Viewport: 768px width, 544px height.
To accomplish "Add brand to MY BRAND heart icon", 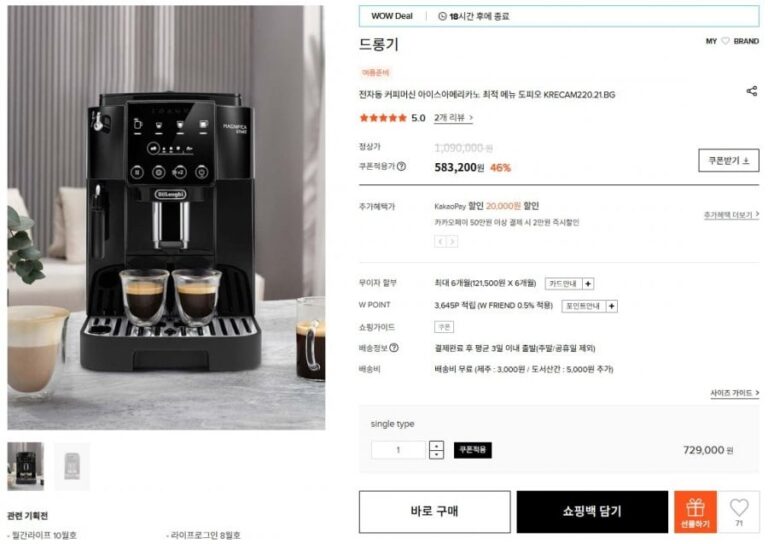I will [725, 41].
